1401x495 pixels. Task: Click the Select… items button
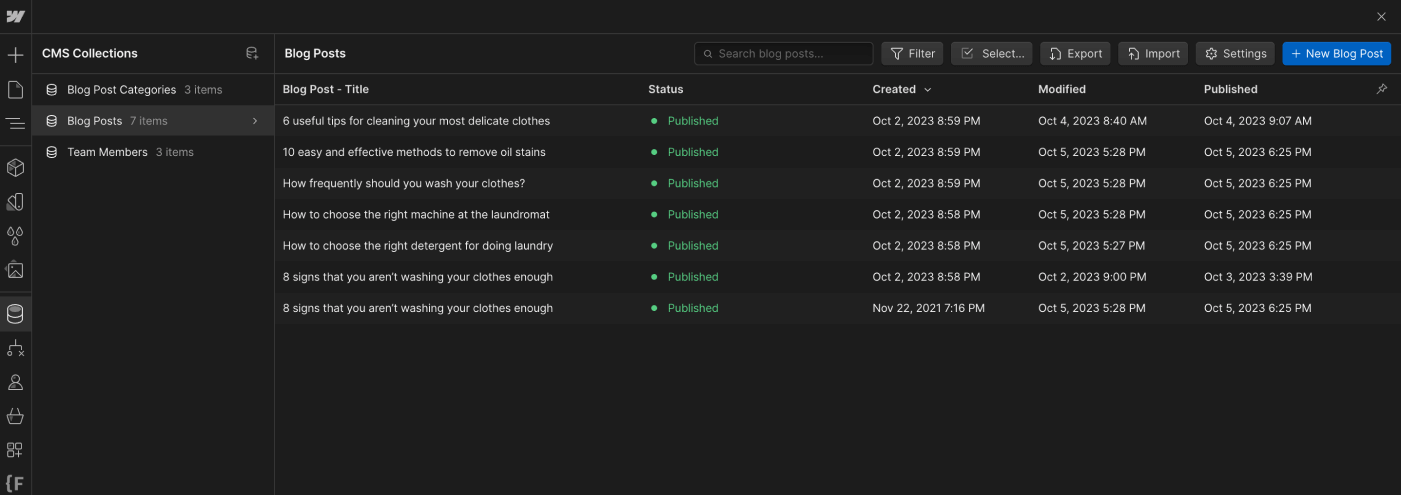(x=992, y=54)
